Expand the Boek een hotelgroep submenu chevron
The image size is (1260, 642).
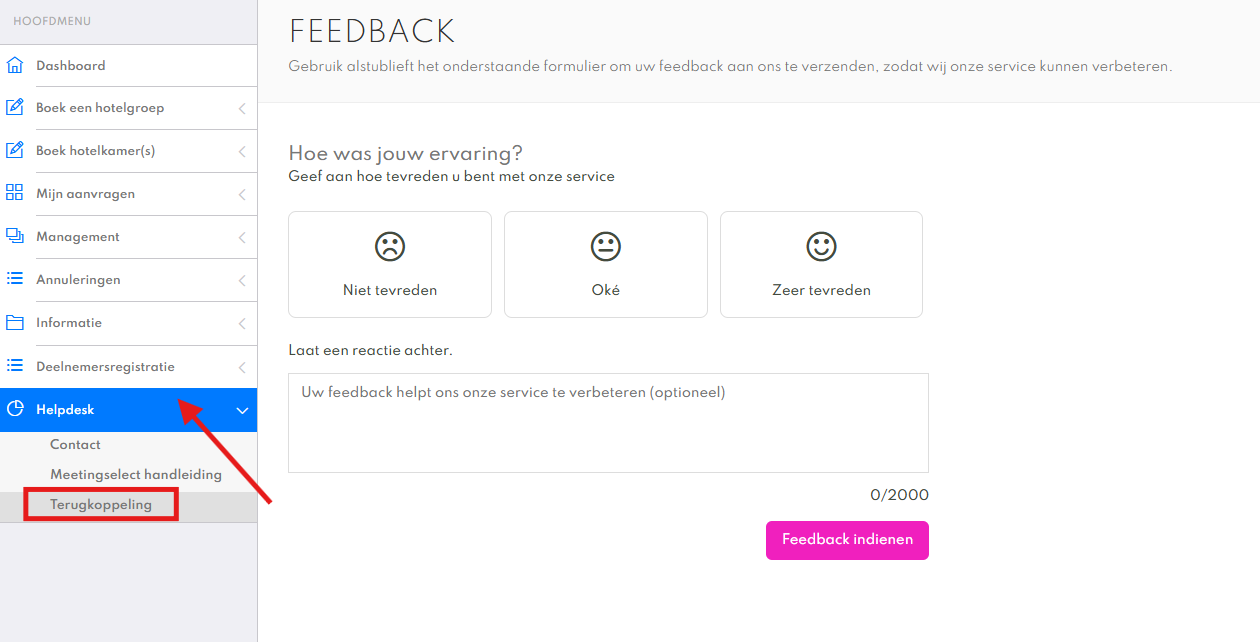(x=242, y=109)
